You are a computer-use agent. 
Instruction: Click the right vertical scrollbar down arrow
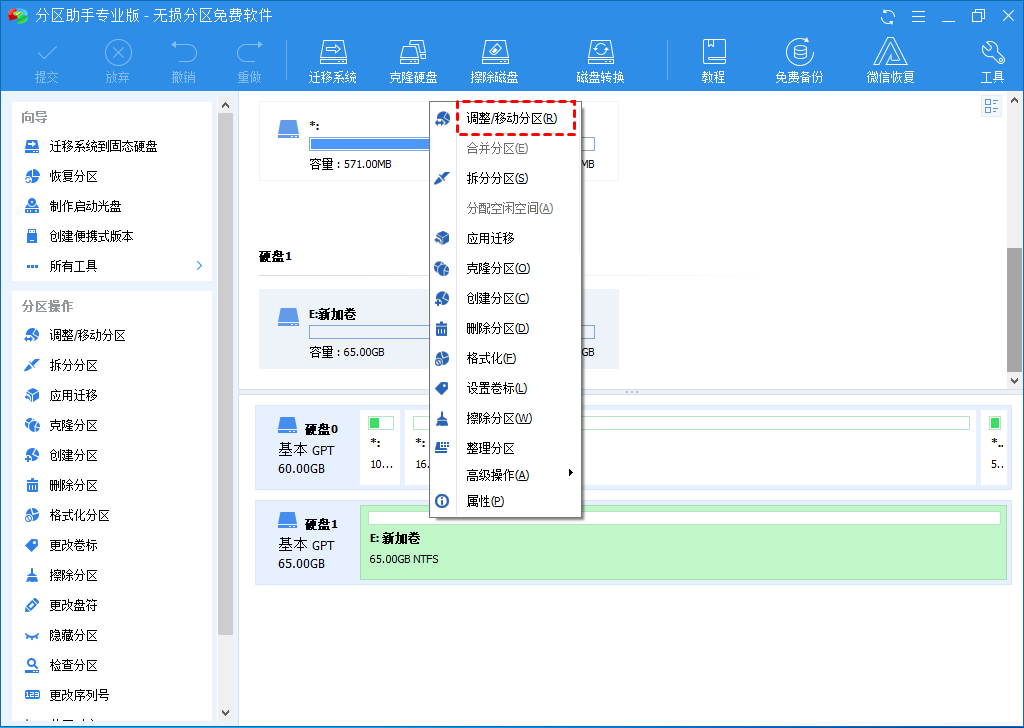click(1015, 381)
